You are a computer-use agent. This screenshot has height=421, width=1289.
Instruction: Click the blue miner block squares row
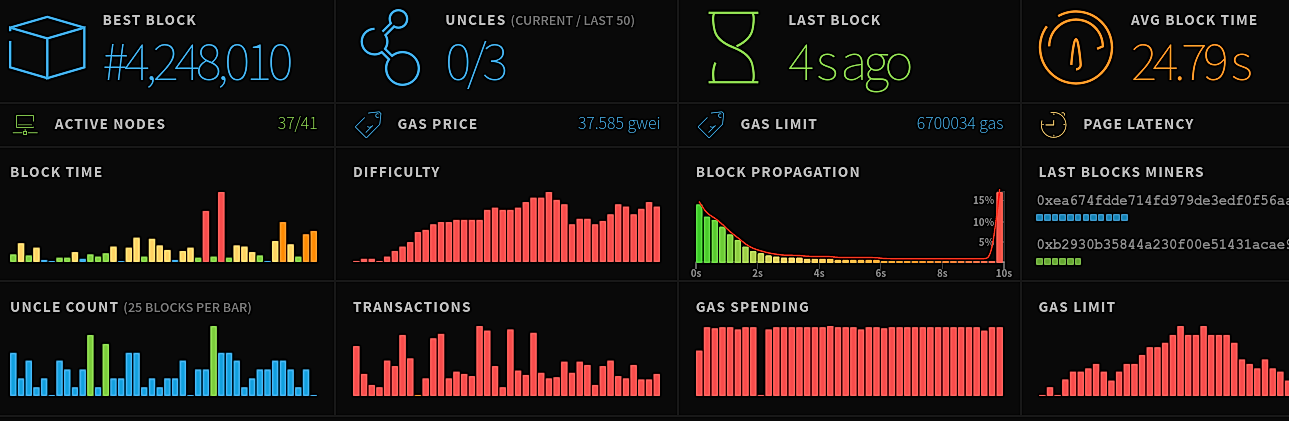pyautogui.click(x=1082, y=217)
